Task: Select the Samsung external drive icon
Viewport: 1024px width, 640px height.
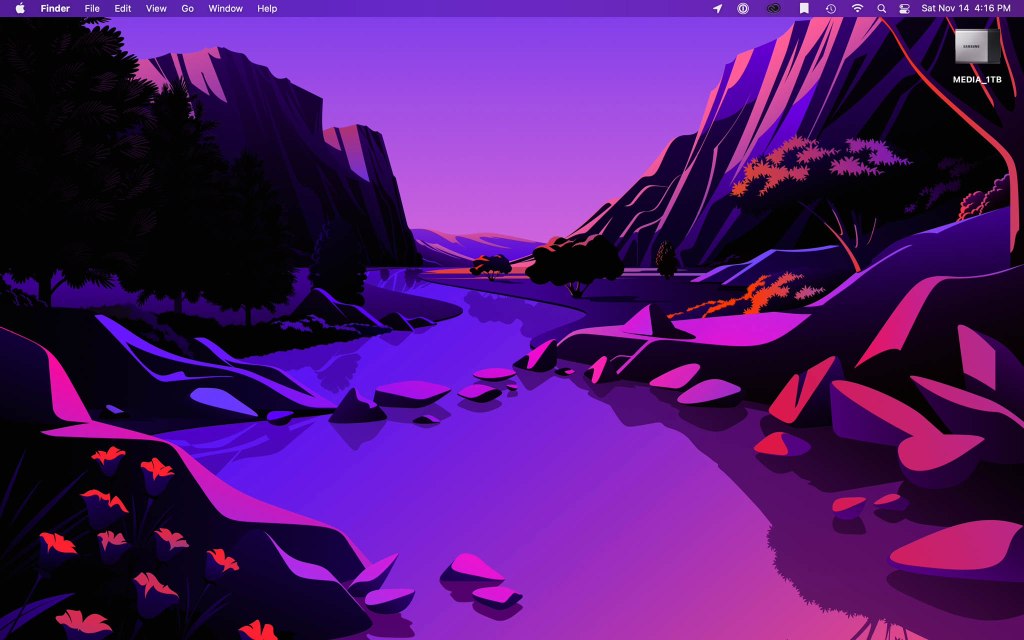Action: [x=977, y=46]
